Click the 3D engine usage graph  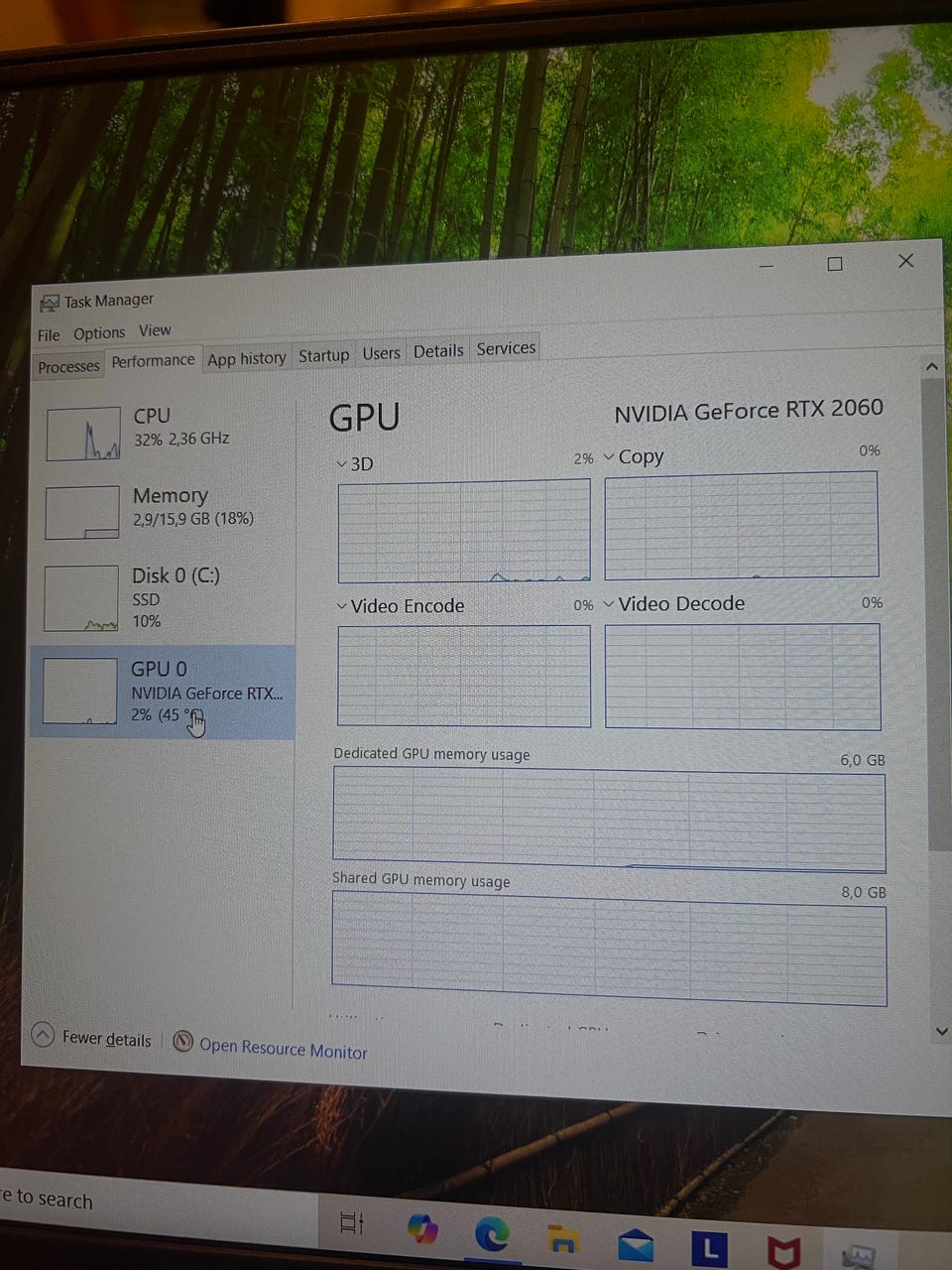tap(464, 531)
